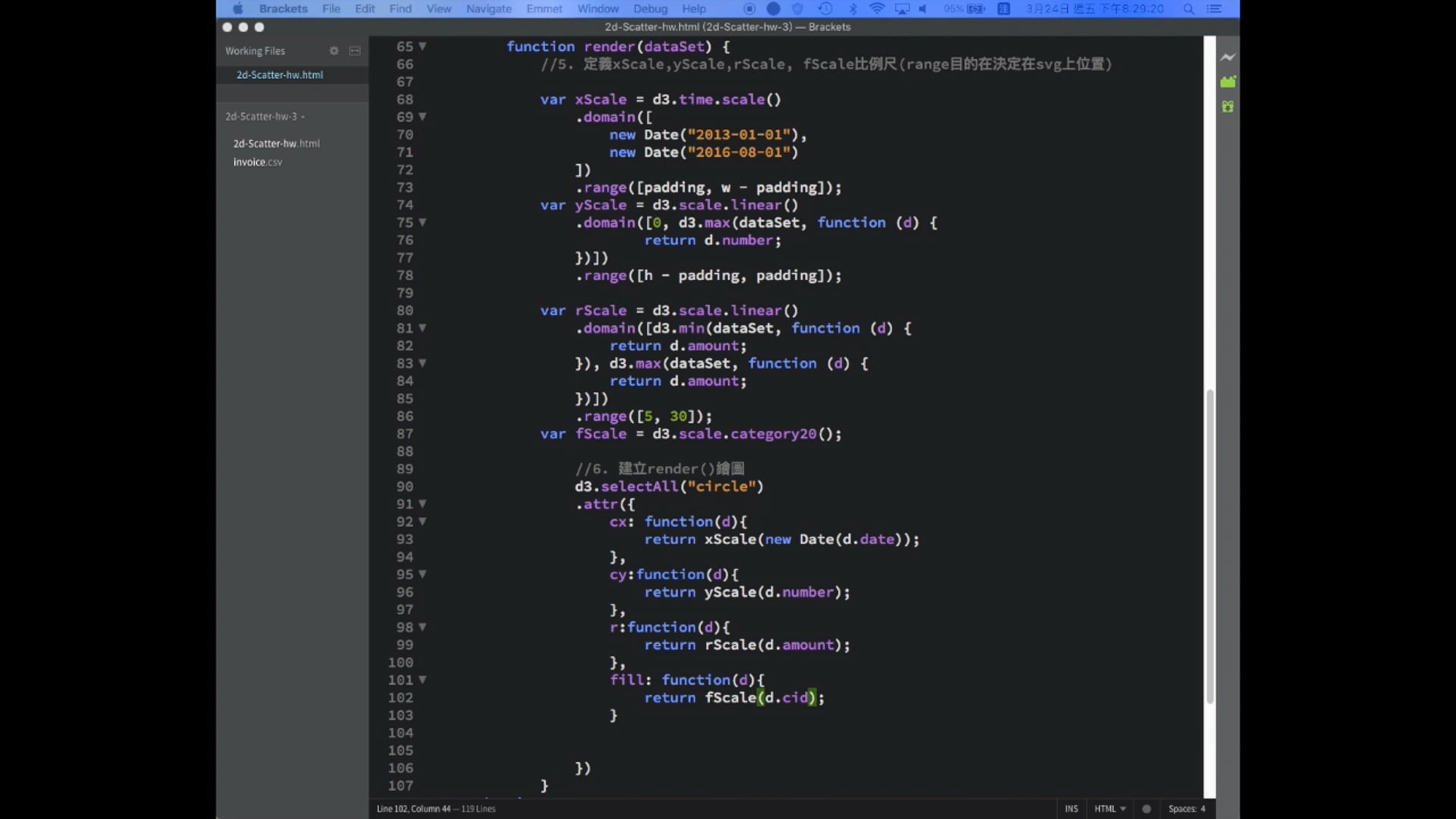The height and width of the screenshot is (819, 1456).
Task: Collapse fold triangle at line 81
Action: click(x=422, y=328)
